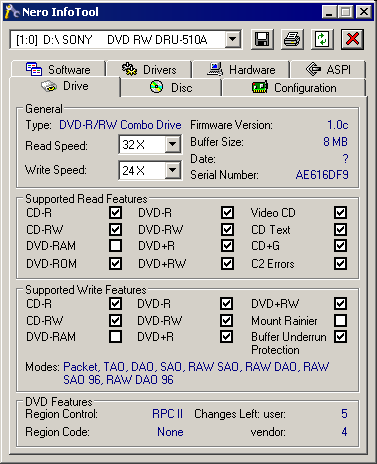The width and height of the screenshot is (377, 464).
Task: Click Region Control value RPC II
Action: point(167,414)
